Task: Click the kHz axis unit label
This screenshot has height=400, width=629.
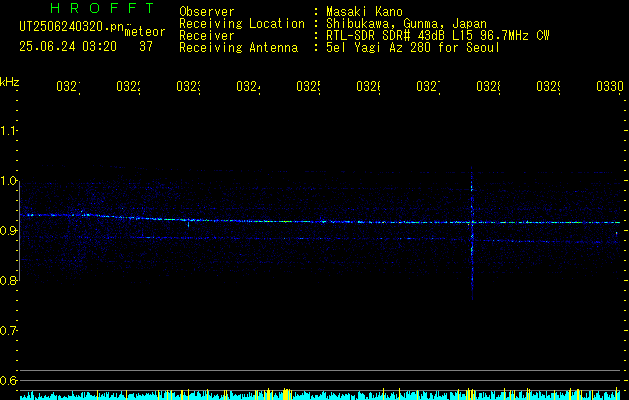Action: (10, 82)
